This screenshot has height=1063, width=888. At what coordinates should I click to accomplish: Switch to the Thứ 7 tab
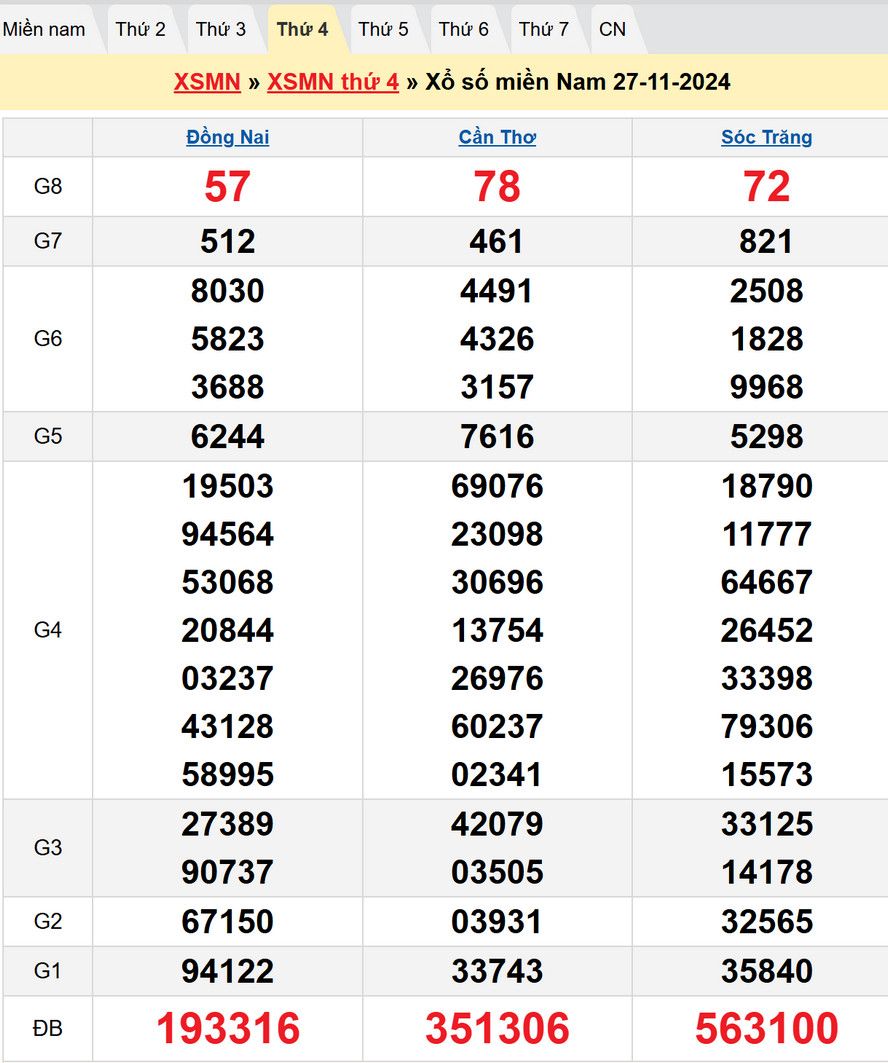544,29
